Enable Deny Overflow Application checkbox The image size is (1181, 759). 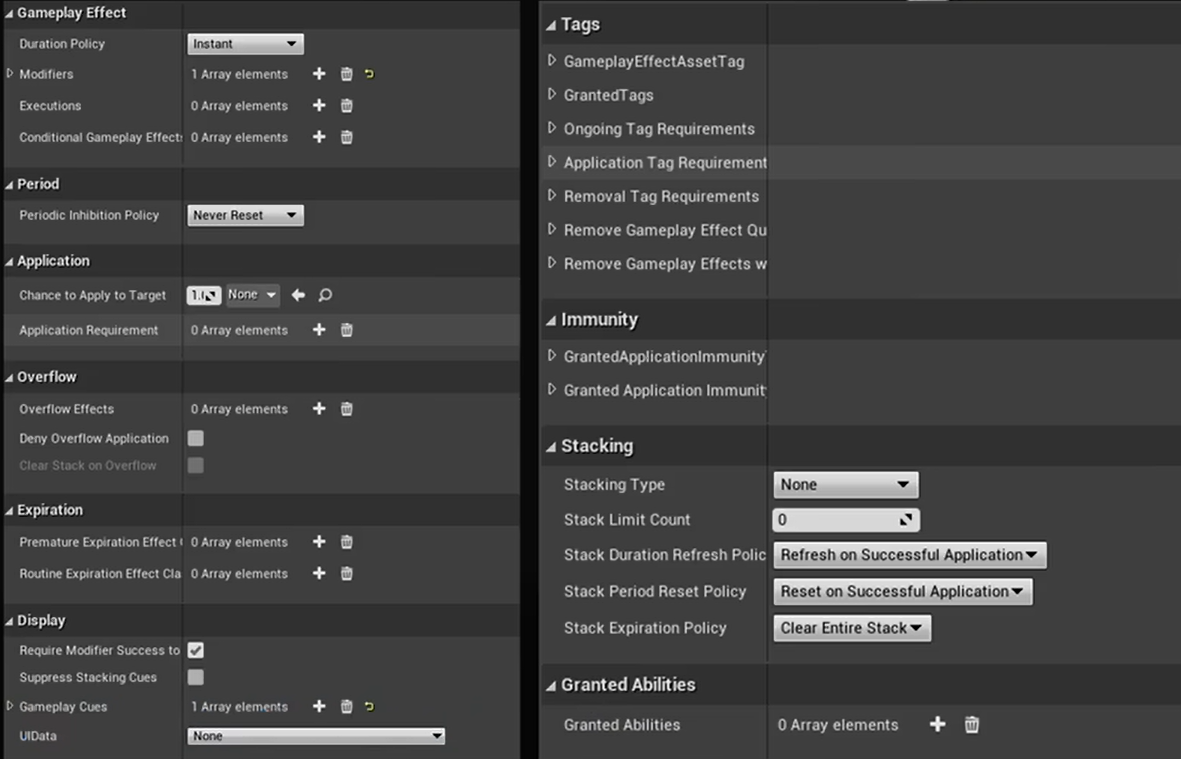click(x=196, y=439)
